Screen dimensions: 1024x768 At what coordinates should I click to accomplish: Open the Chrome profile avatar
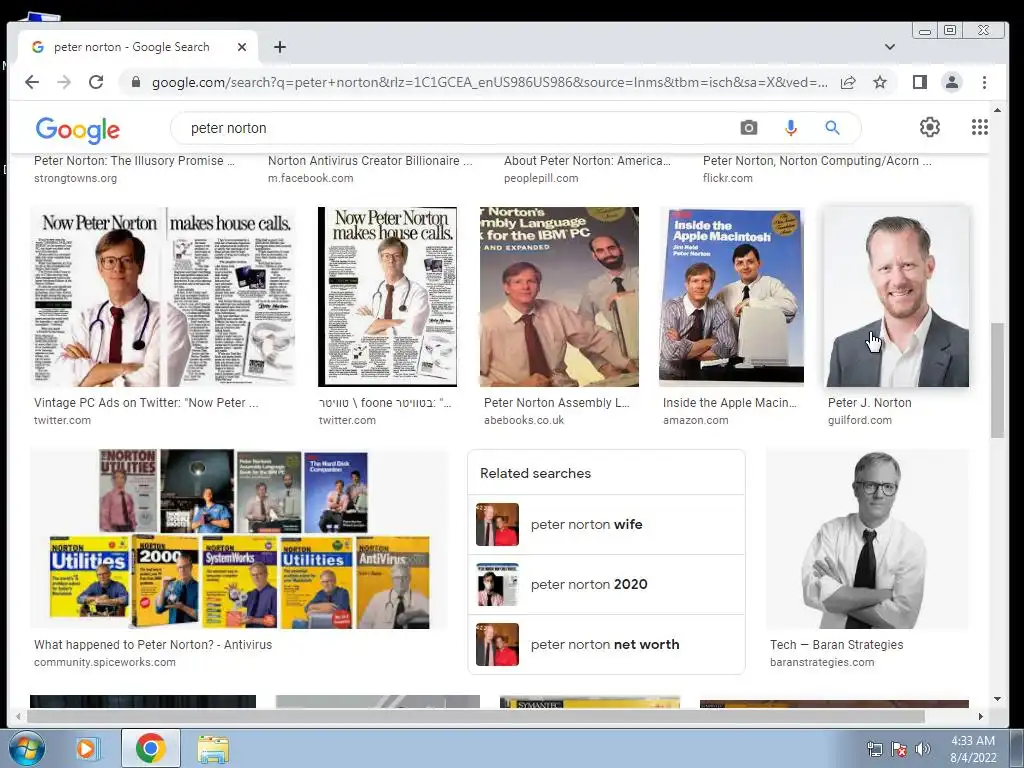(x=952, y=82)
